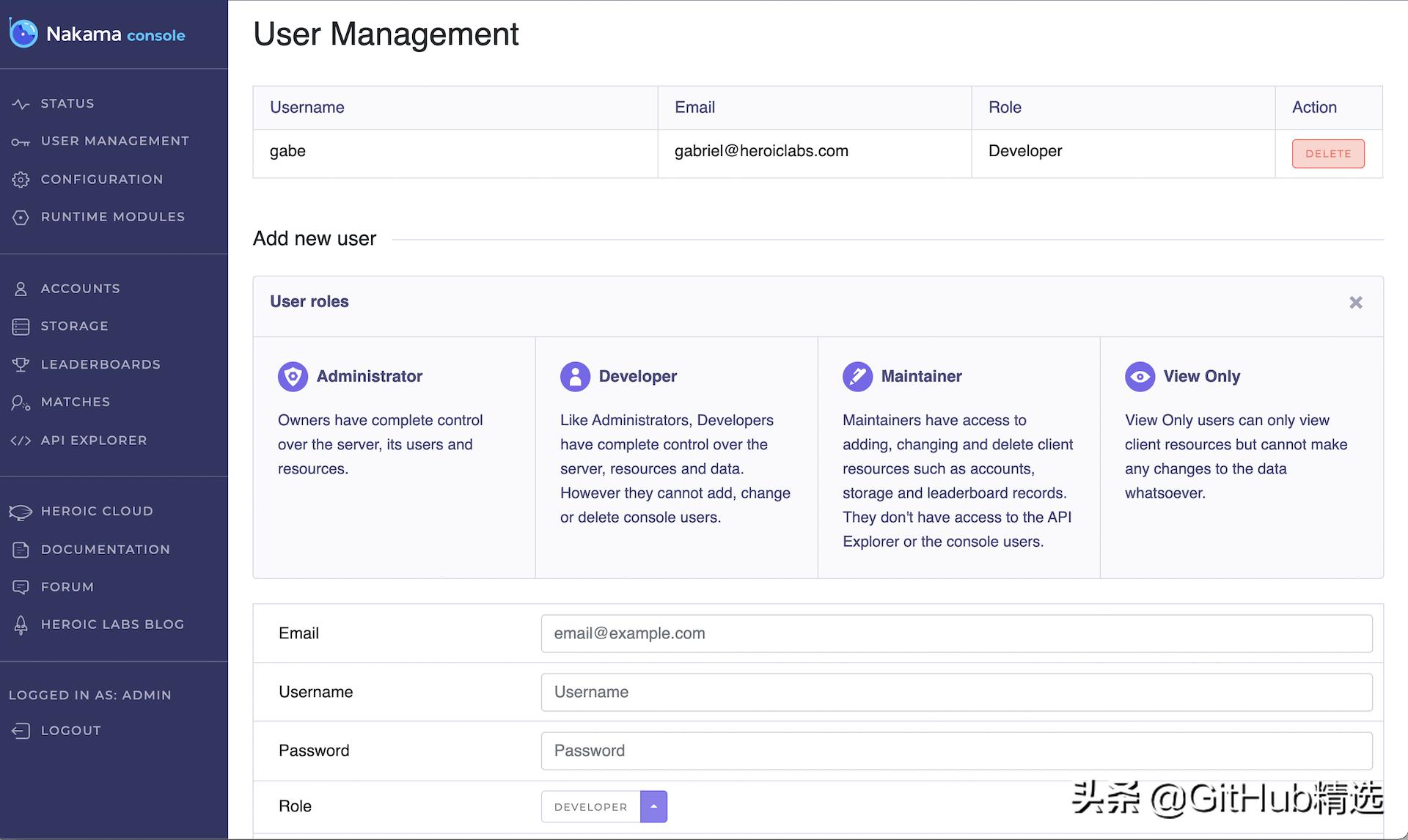
Task: Click the Configuration gear icon
Action: [x=21, y=180]
